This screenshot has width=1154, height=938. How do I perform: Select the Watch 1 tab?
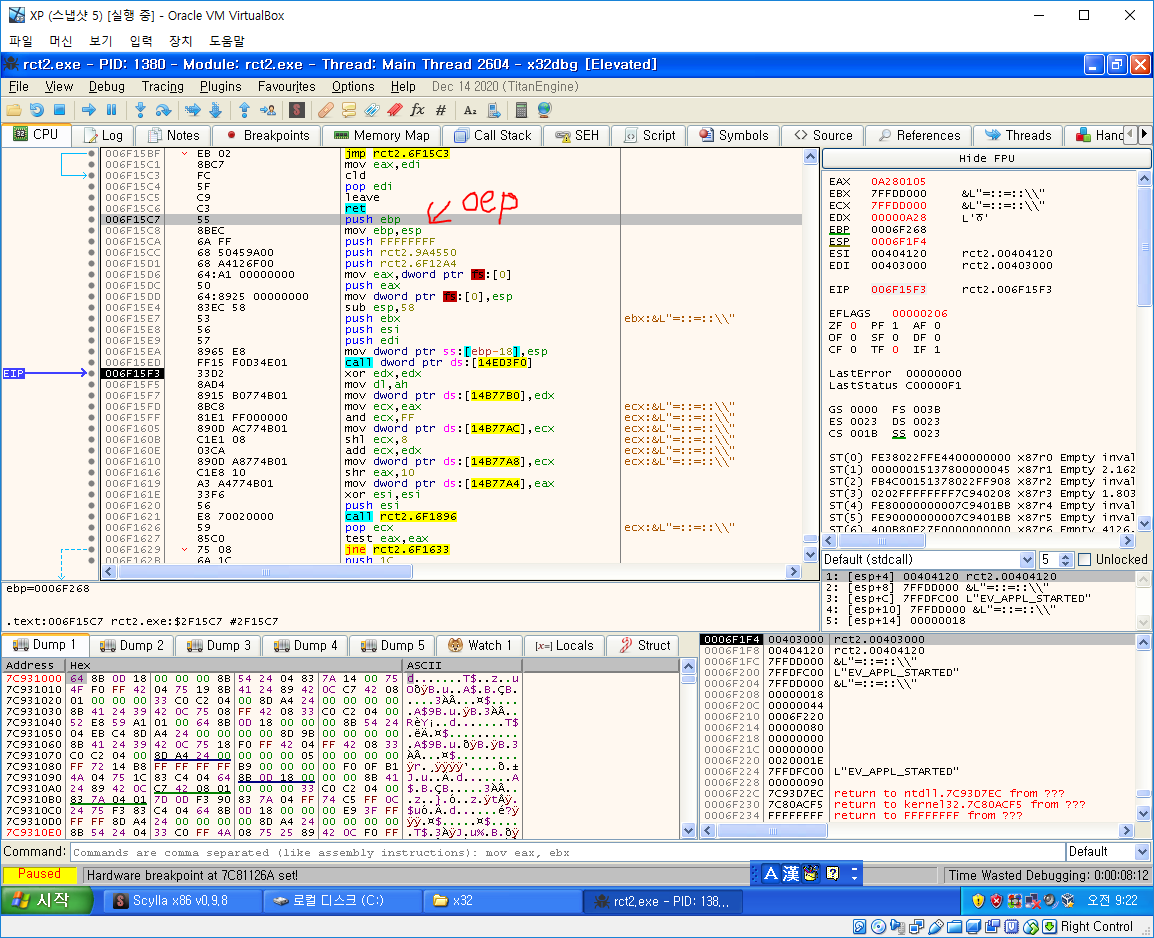pyautogui.click(x=480, y=645)
